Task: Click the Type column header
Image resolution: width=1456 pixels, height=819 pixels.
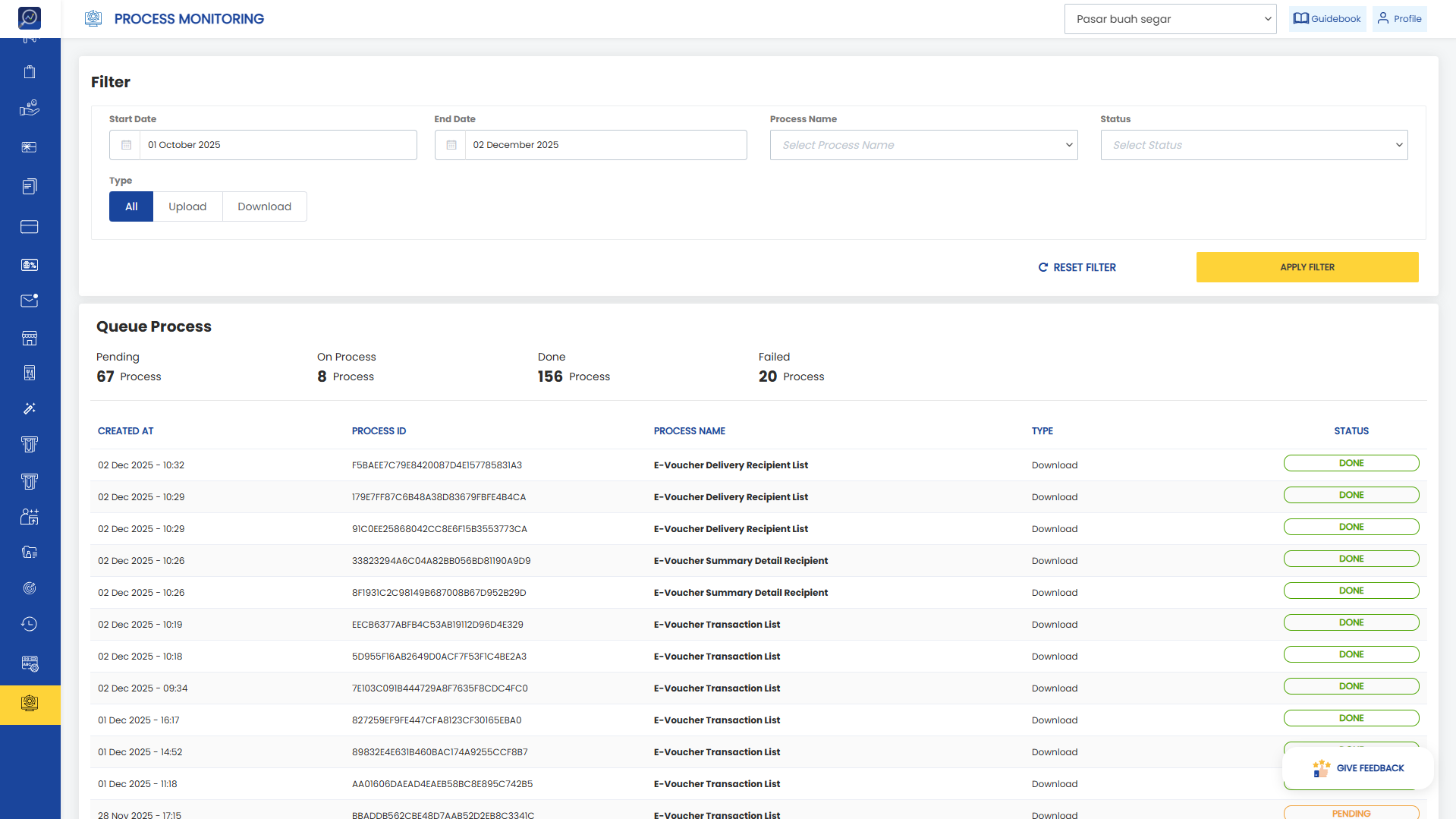Action: coord(1042,431)
